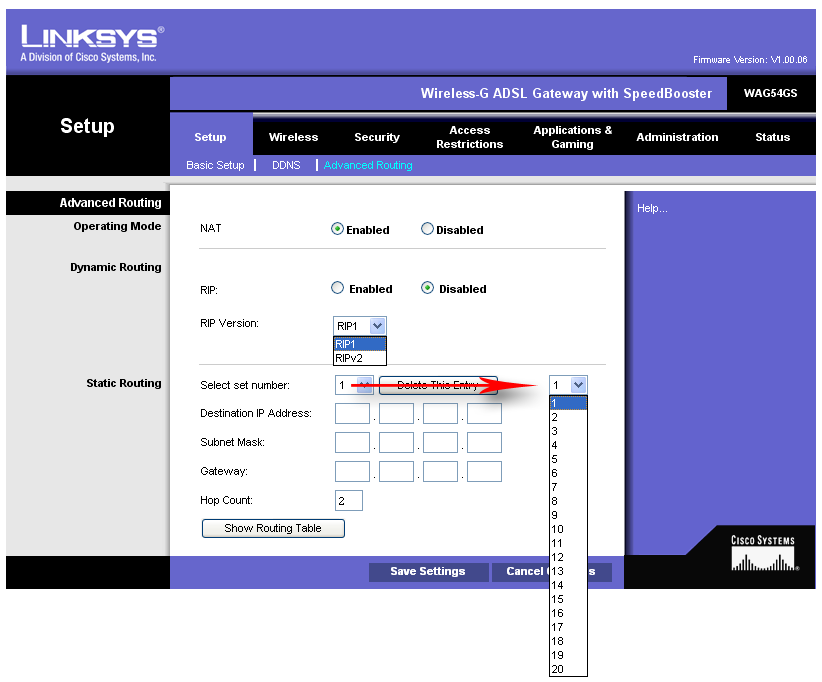Open Applications & Gaming tab

[x=572, y=137]
